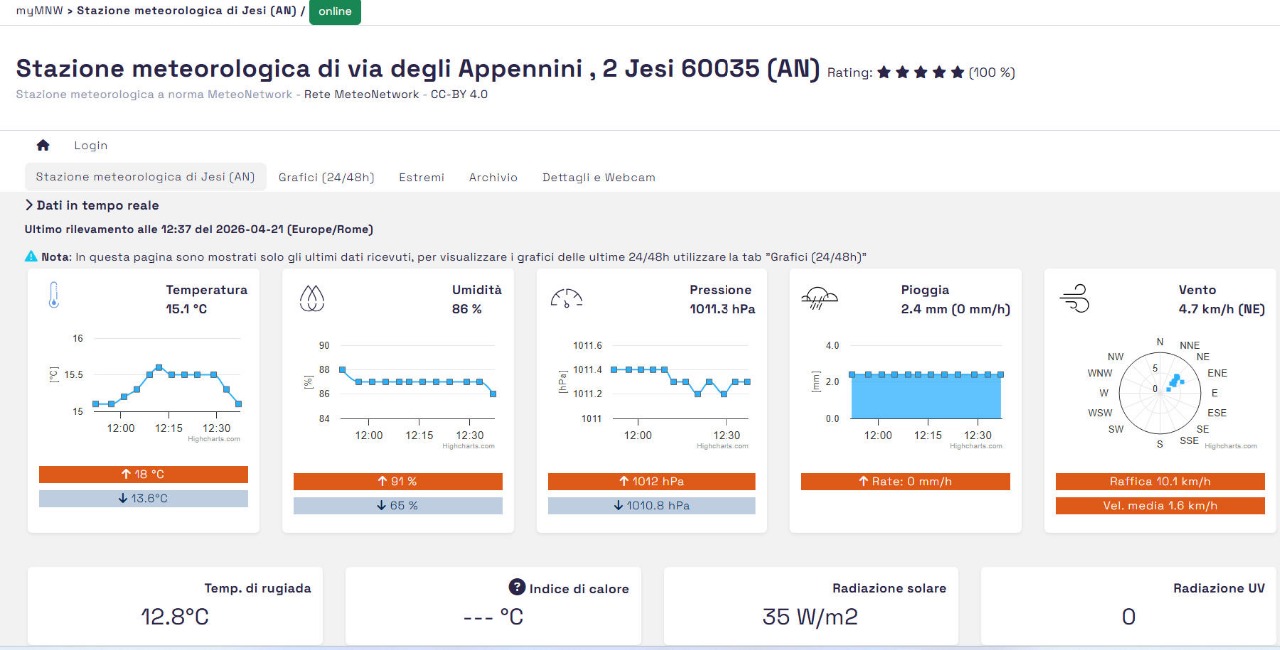Click the wind icon in Vento card
This screenshot has height=650, width=1280.
click(x=1073, y=297)
